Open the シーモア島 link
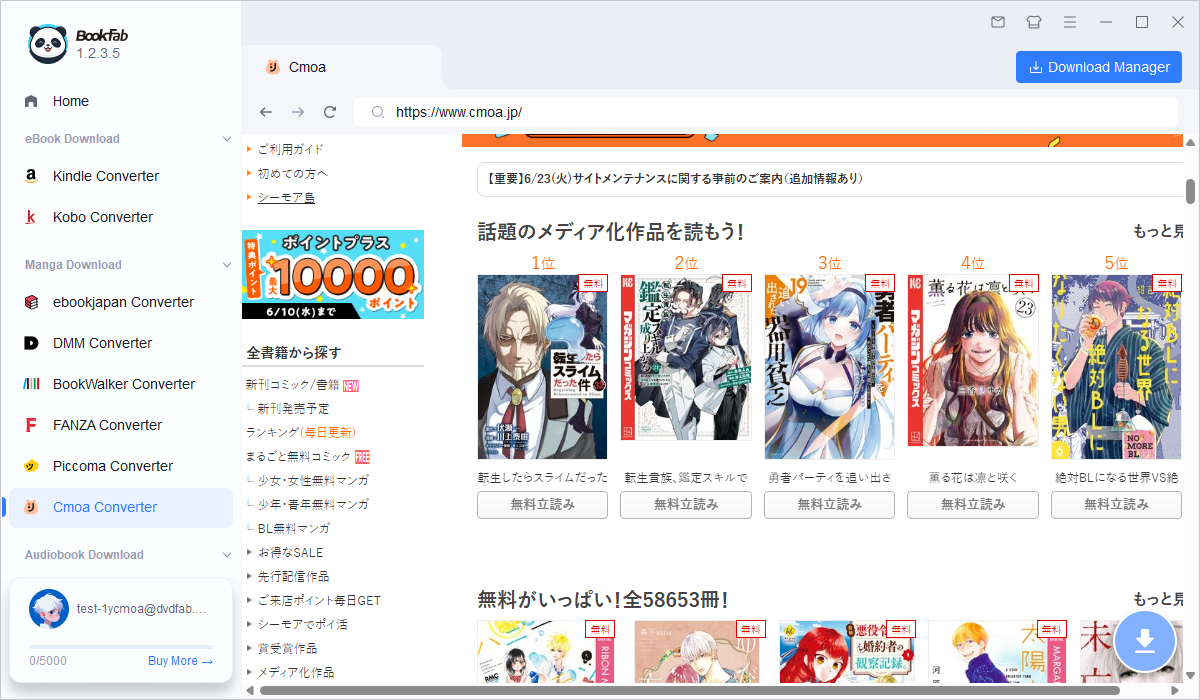Image resolution: width=1200 pixels, height=700 pixels. coord(286,197)
